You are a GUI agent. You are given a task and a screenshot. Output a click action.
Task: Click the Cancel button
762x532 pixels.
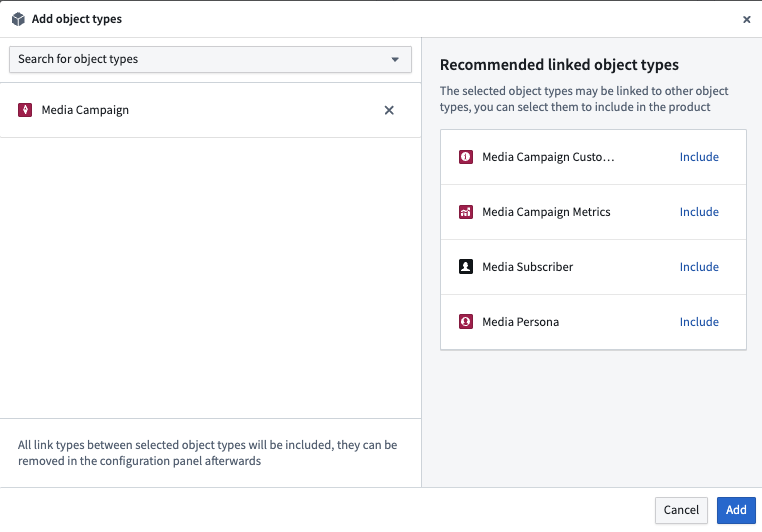681,510
